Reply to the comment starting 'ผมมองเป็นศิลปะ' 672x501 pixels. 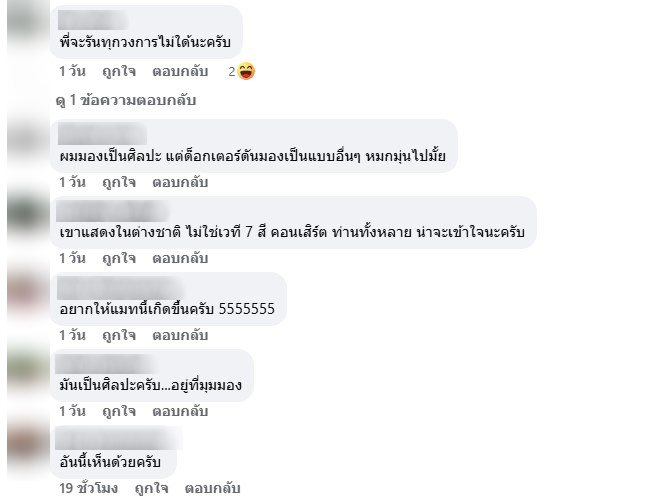(x=180, y=182)
